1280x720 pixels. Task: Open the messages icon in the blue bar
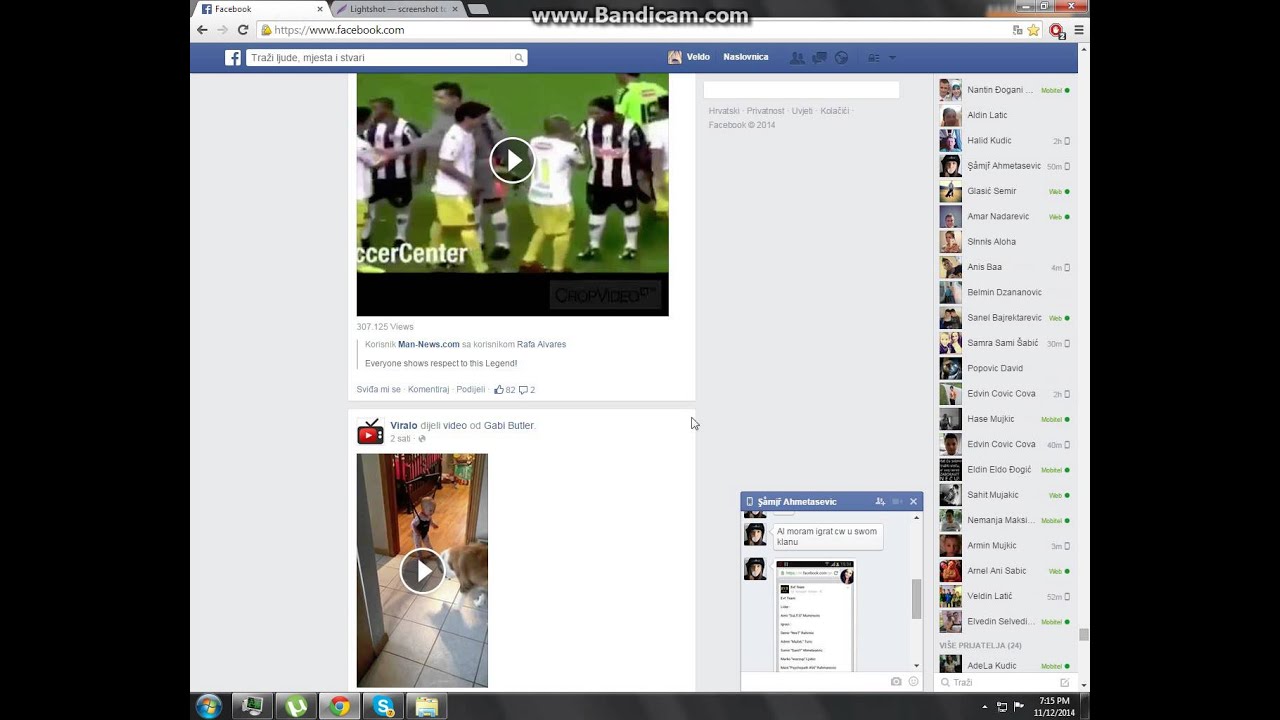pyautogui.click(x=819, y=58)
